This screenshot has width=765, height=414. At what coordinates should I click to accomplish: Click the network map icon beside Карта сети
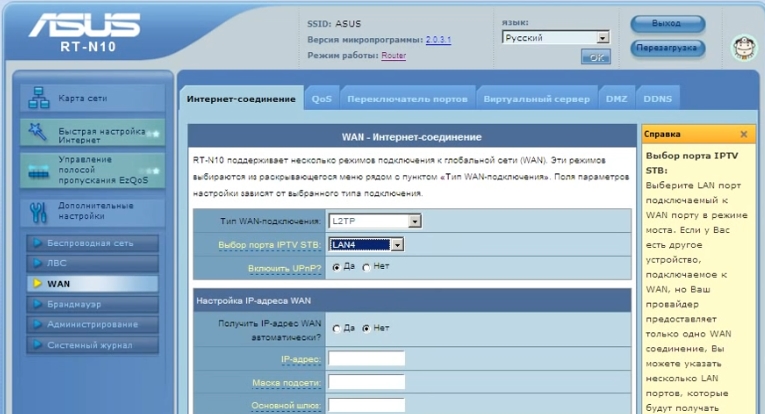point(39,98)
